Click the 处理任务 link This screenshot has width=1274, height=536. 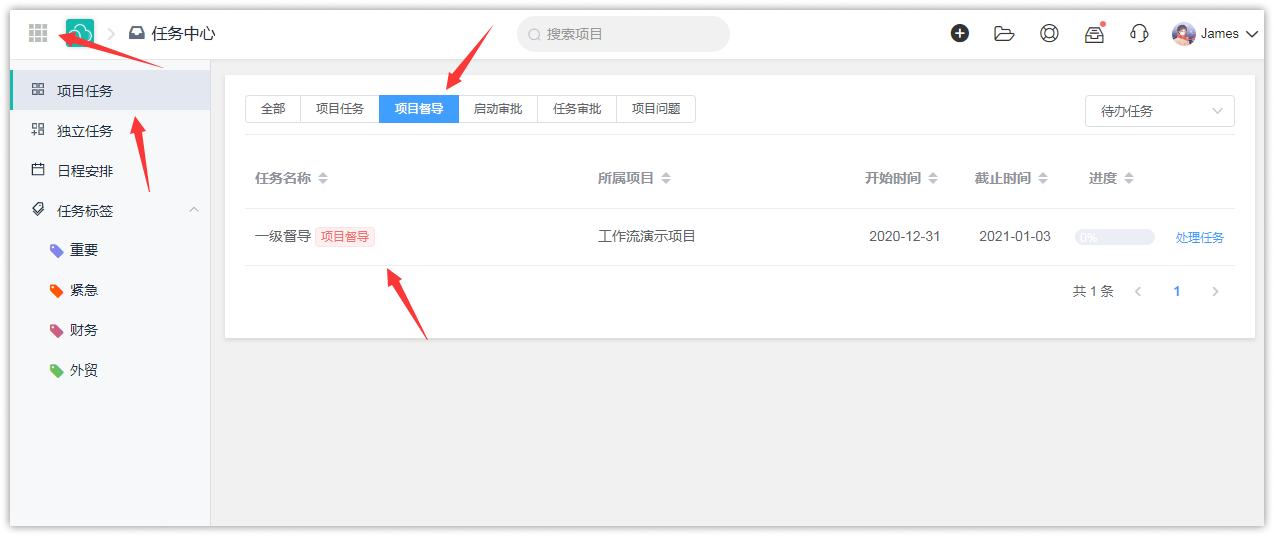1199,237
